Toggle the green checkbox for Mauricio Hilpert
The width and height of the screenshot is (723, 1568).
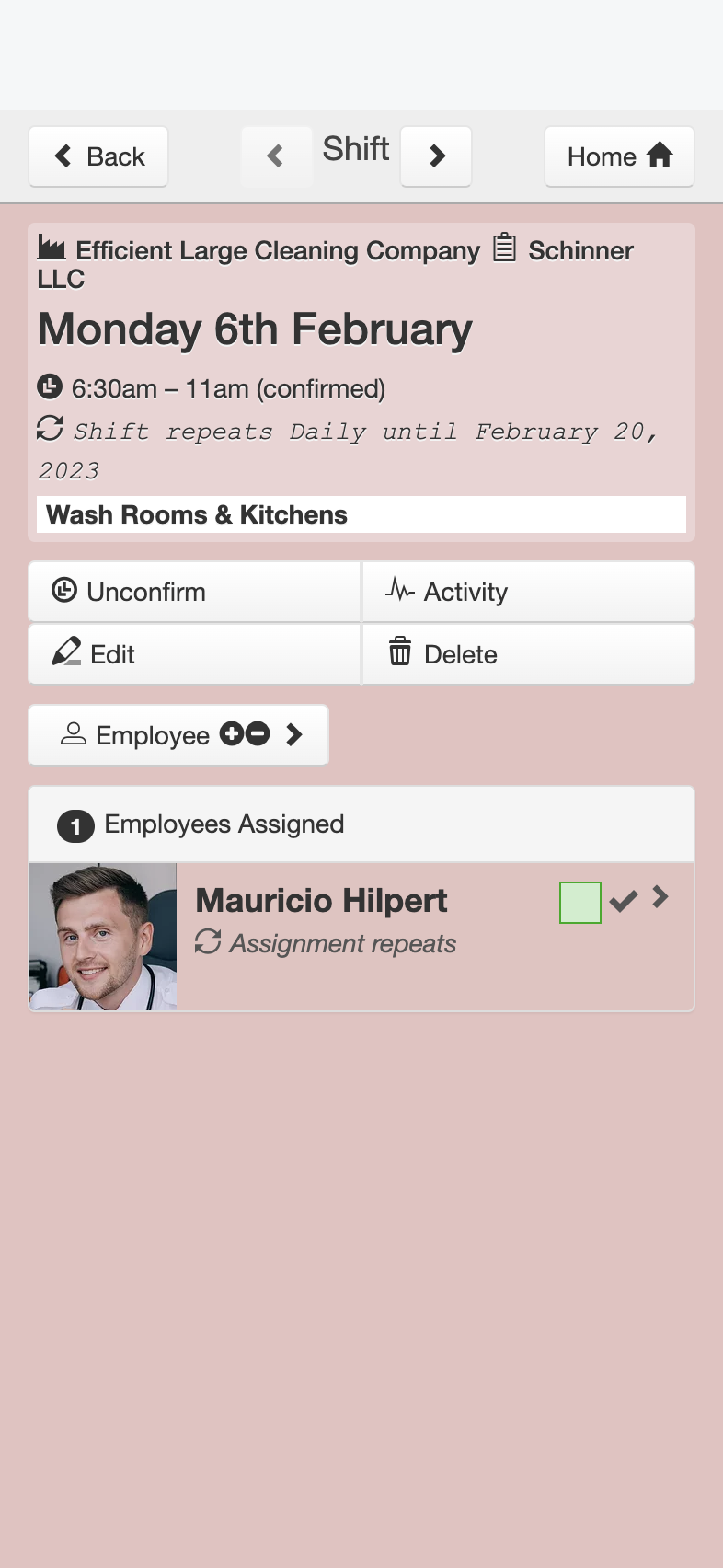(580, 902)
